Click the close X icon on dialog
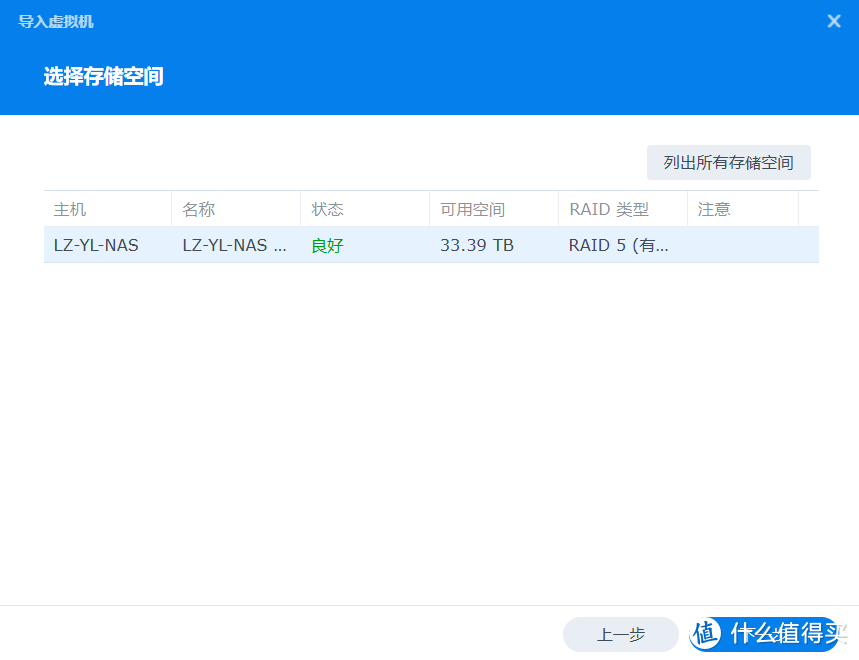This screenshot has width=859, height=660. [835, 20]
